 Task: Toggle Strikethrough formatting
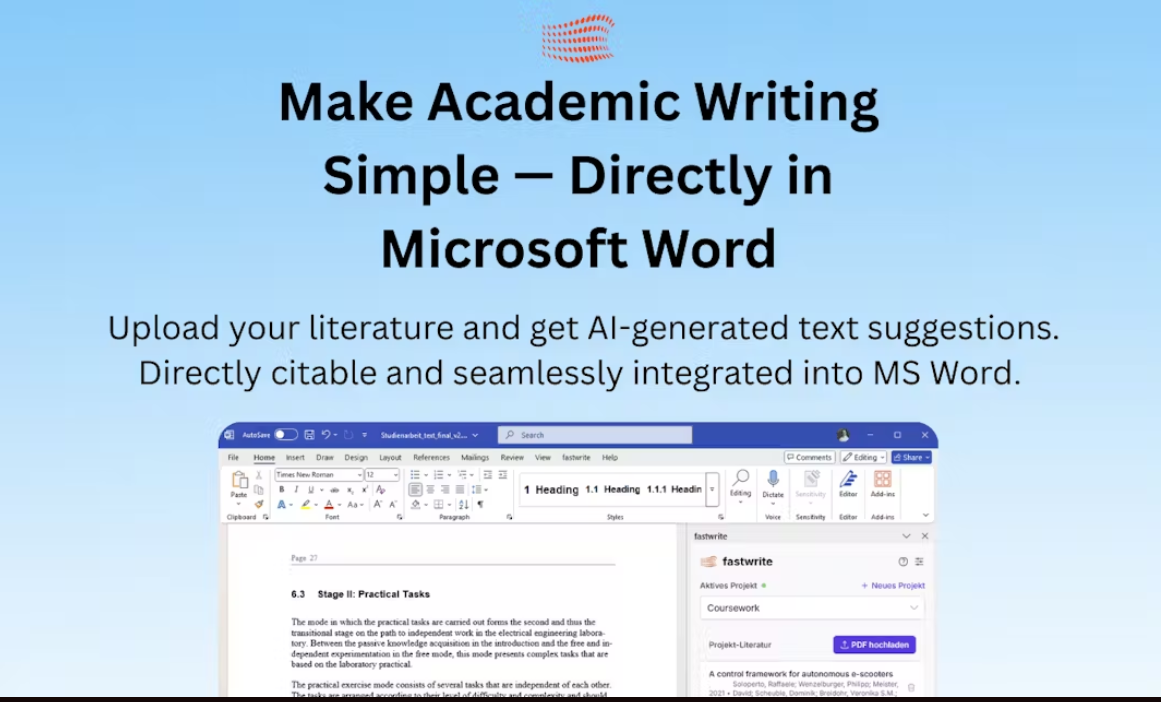(x=335, y=489)
